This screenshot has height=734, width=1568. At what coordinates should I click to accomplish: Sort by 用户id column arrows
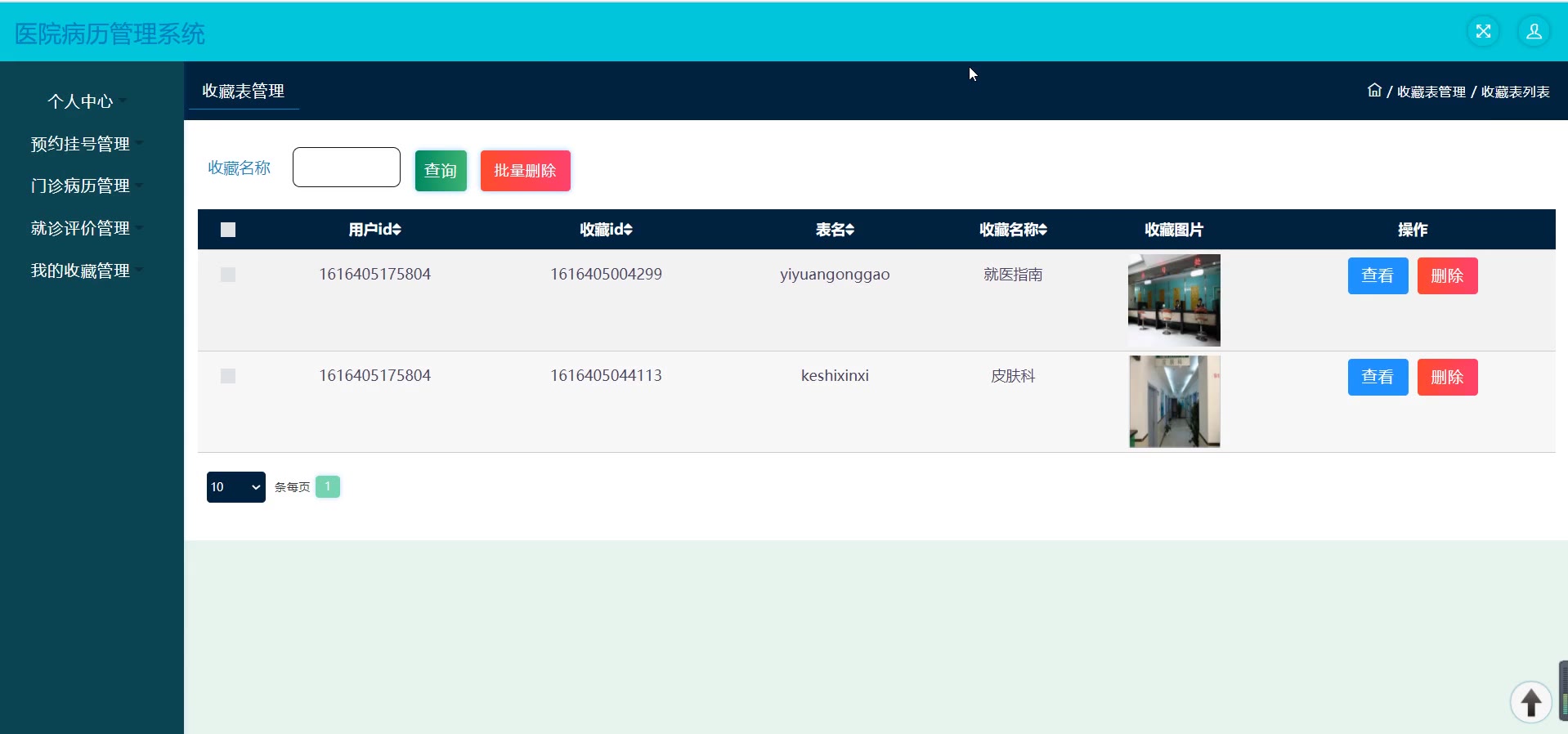(x=396, y=230)
